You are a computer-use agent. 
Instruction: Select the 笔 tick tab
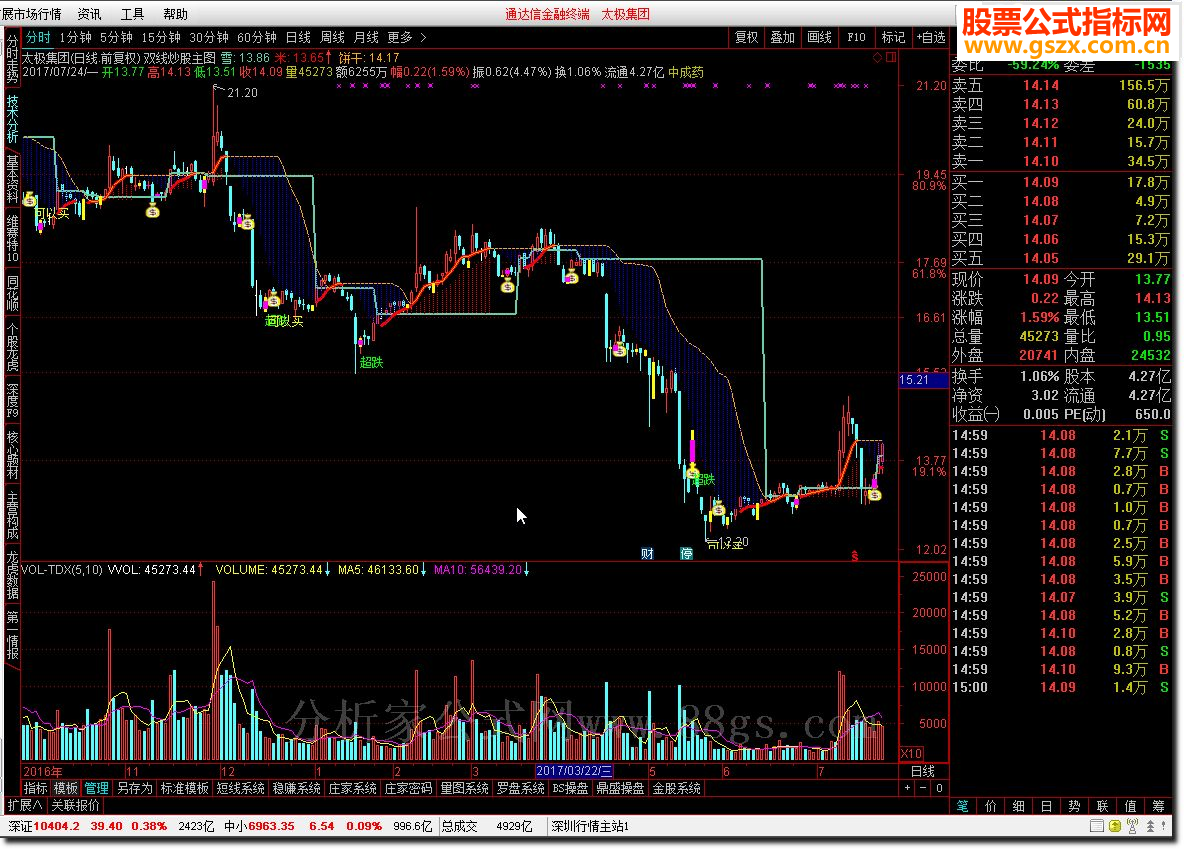coord(963,806)
